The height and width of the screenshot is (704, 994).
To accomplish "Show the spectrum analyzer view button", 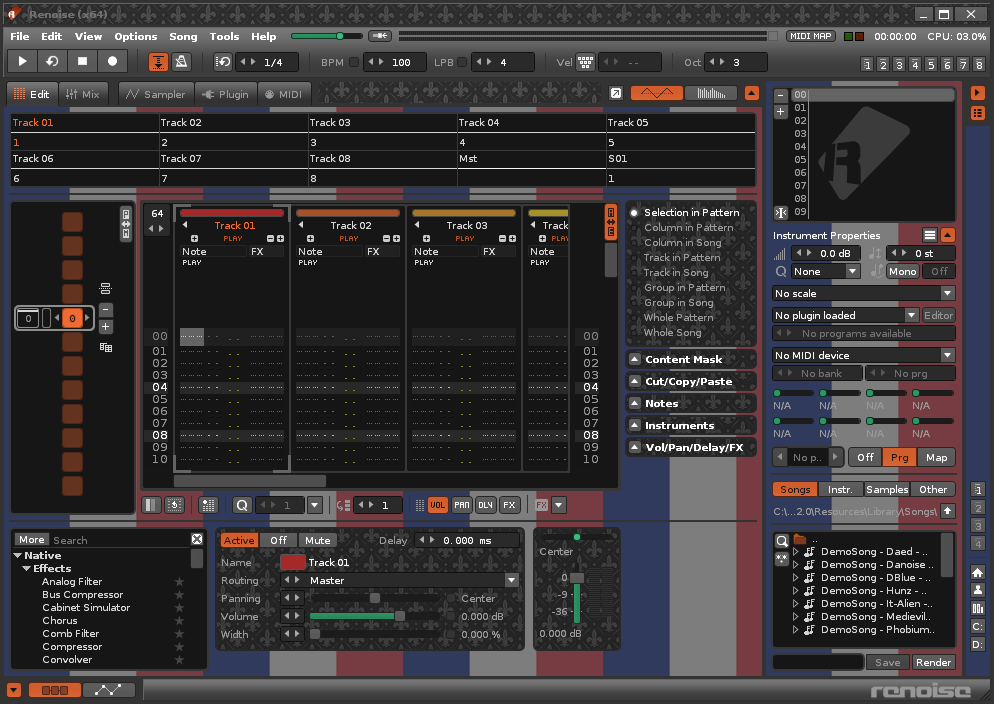I will 711,93.
